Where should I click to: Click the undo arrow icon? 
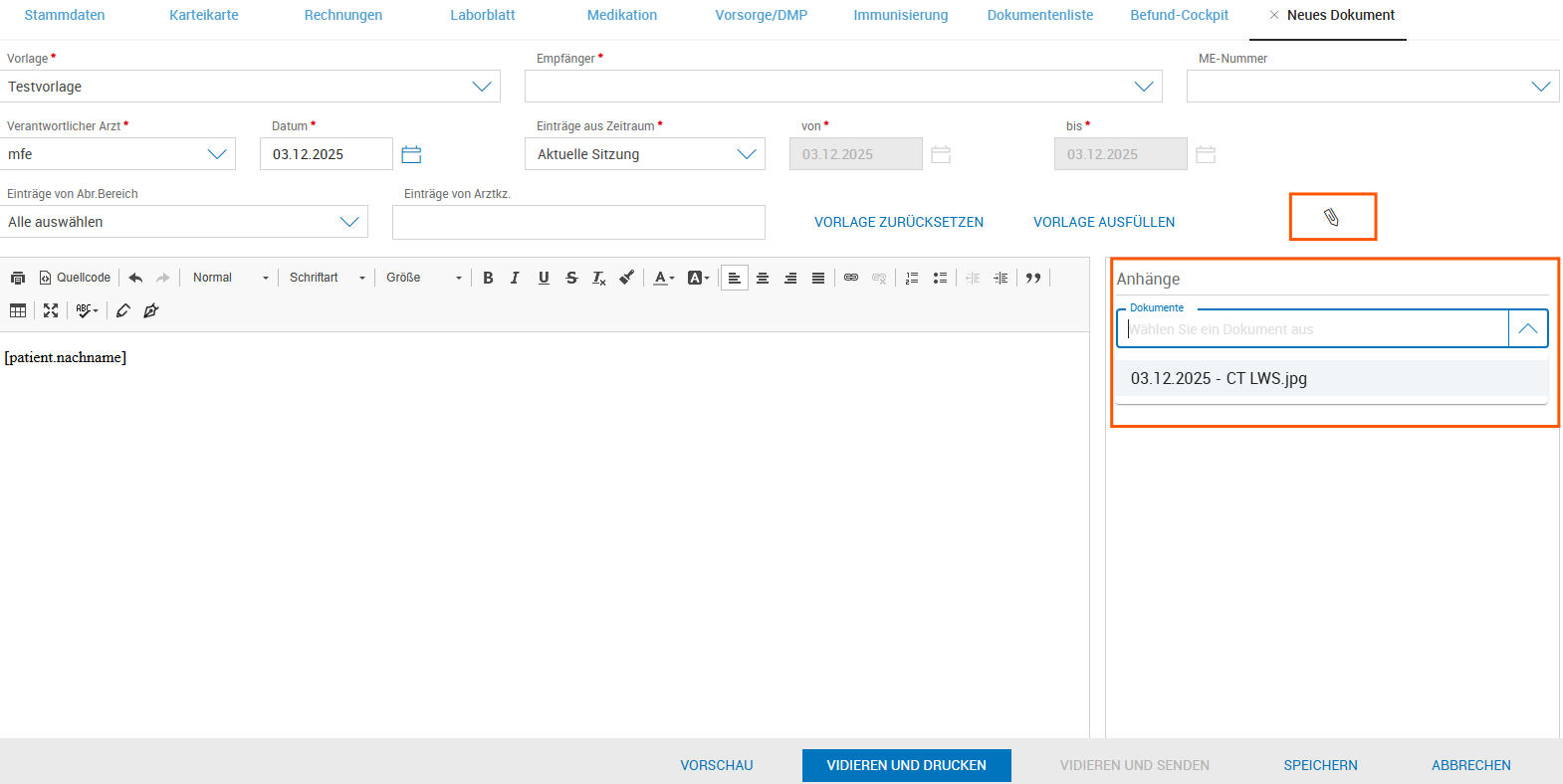pyautogui.click(x=135, y=279)
